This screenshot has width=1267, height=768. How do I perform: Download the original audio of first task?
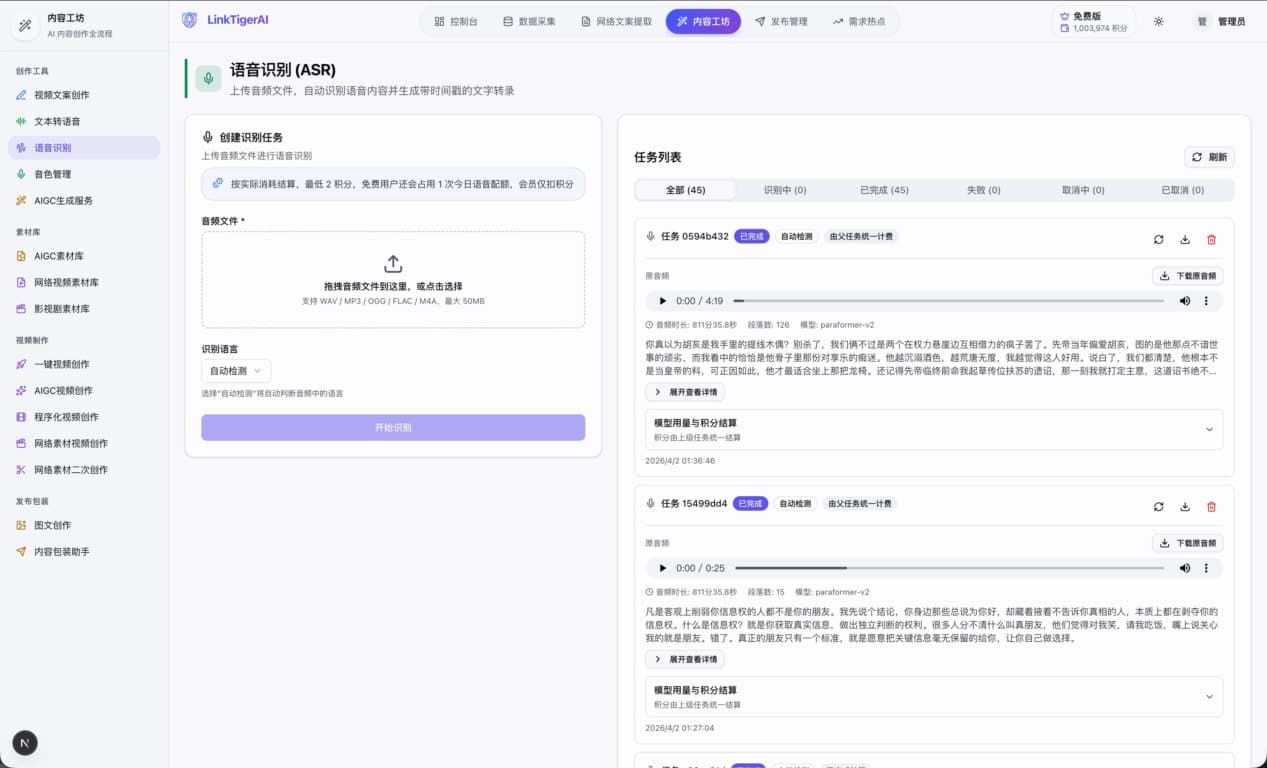click(x=1187, y=276)
